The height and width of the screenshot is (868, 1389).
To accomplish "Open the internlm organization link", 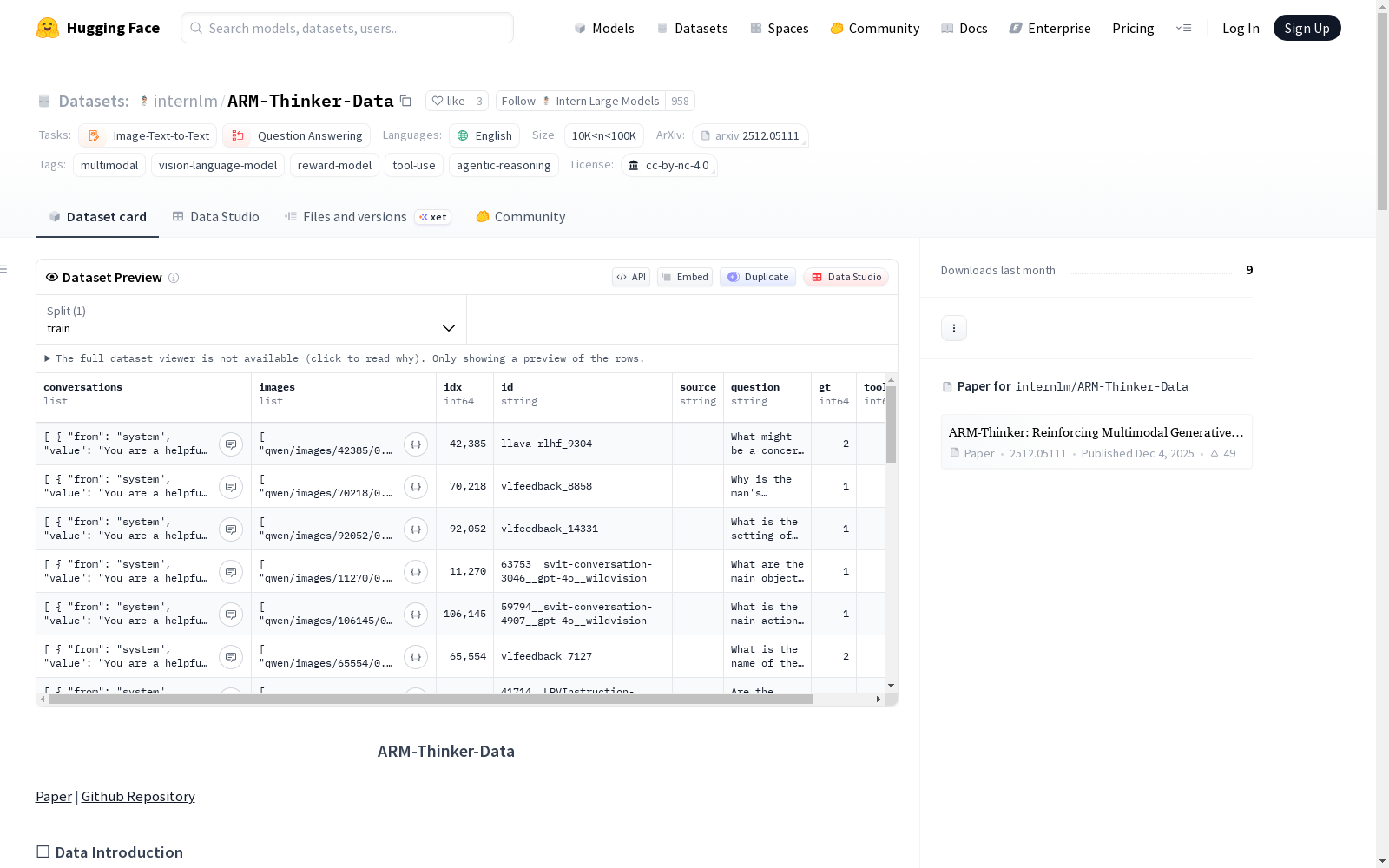I will [x=185, y=101].
